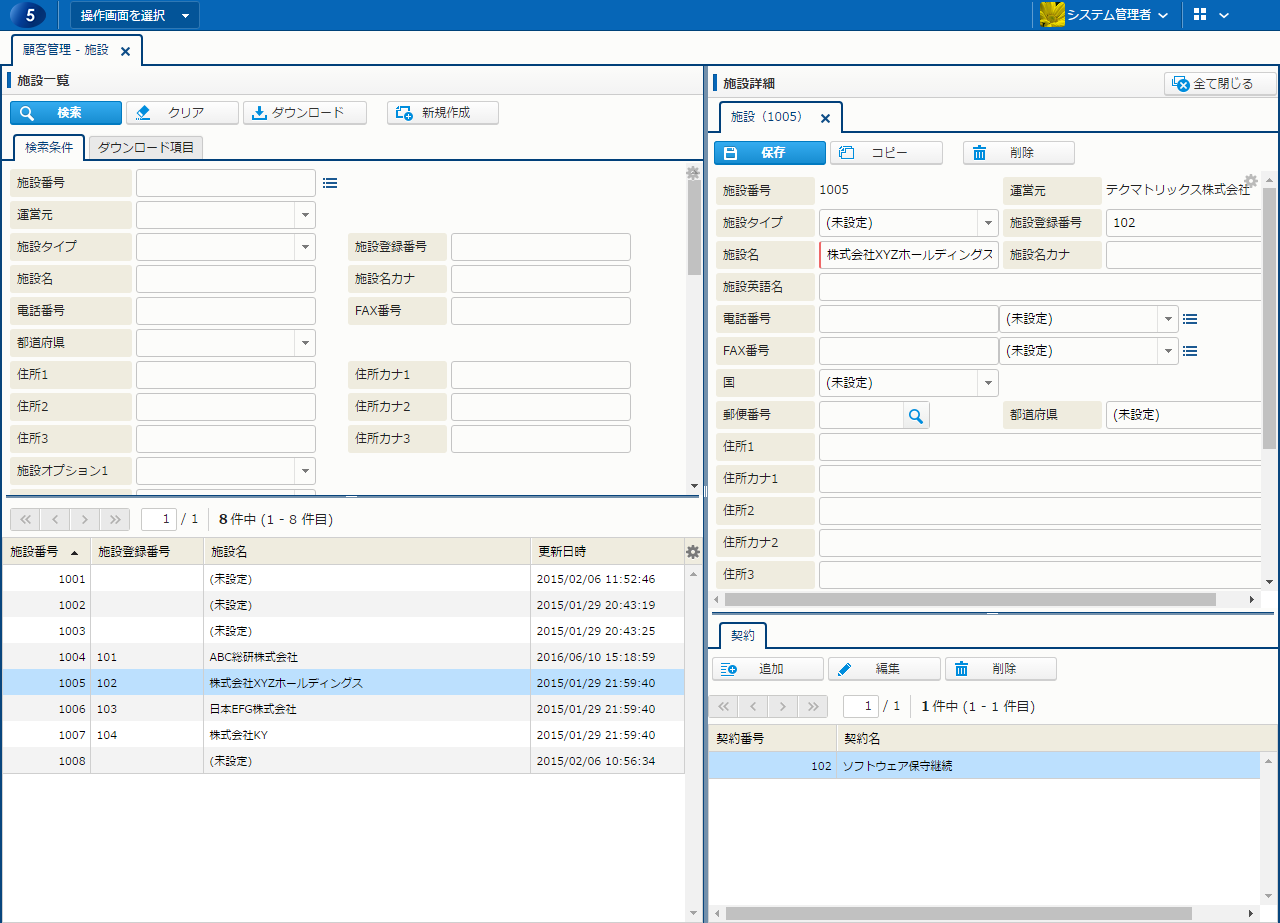Expand the 都道府県 search condition dropdown
Screen dimensions: 1280x923
coord(304,343)
